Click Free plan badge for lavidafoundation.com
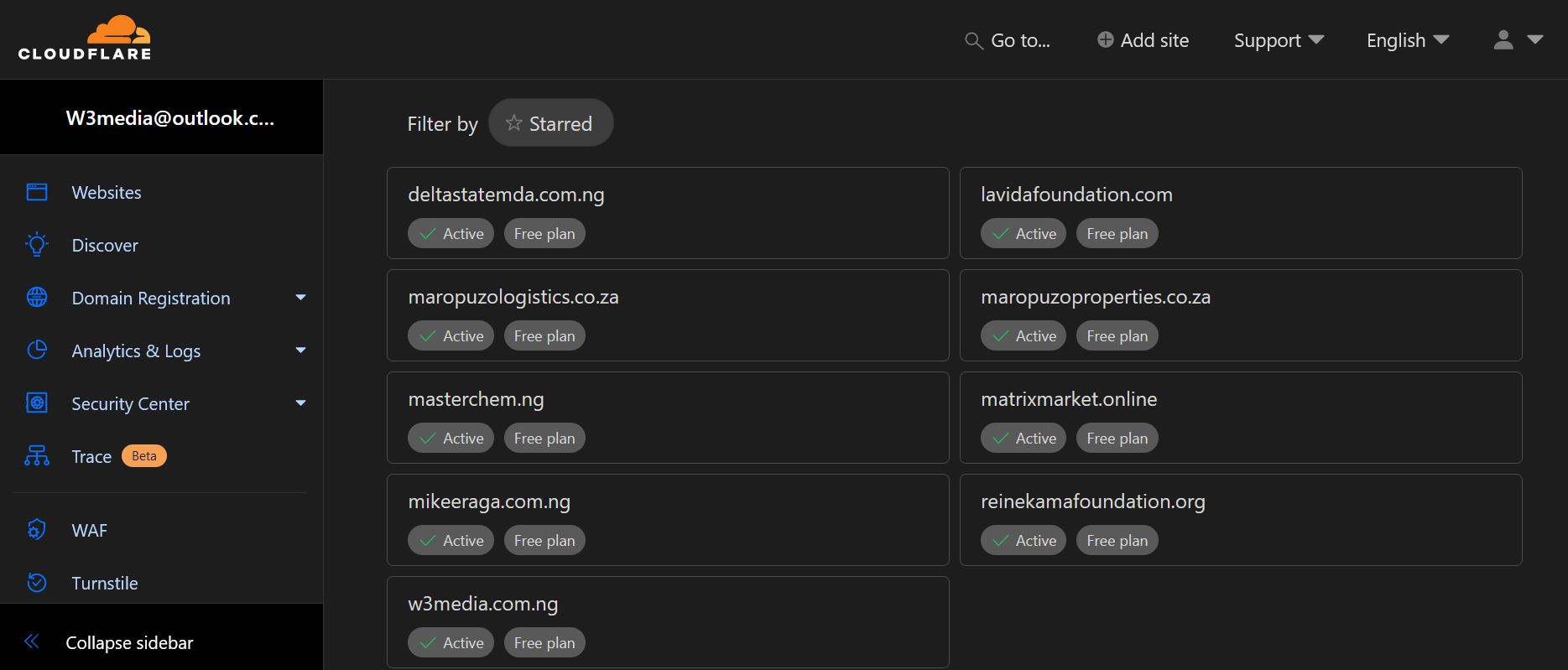Image resolution: width=1568 pixels, height=670 pixels. (x=1117, y=233)
